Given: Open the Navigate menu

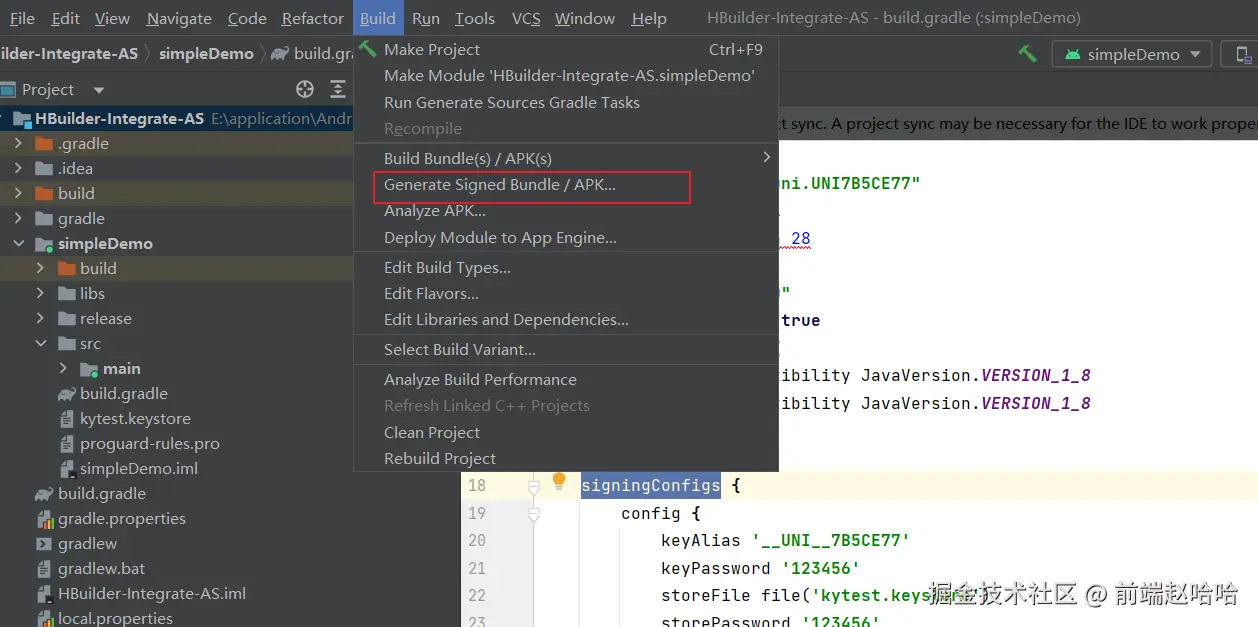Looking at the screenshot, I should pos(179,18).
